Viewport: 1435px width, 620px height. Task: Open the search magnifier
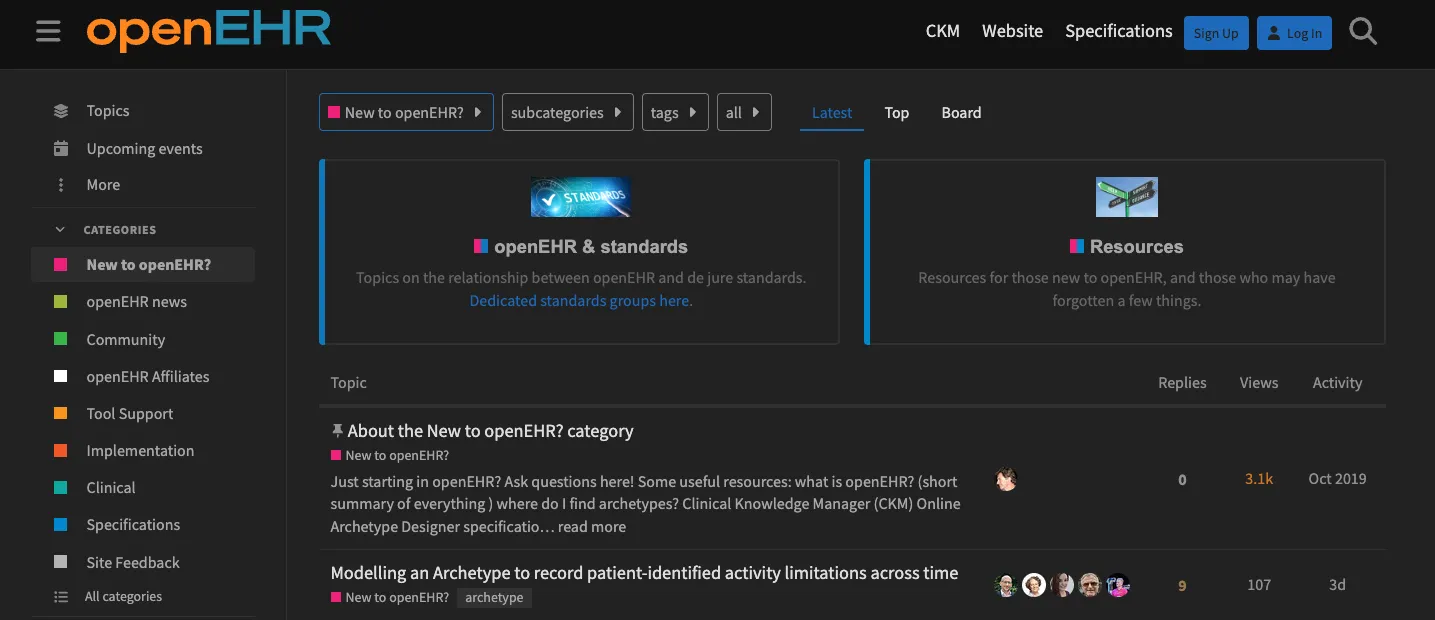[x=1362, y=31]
